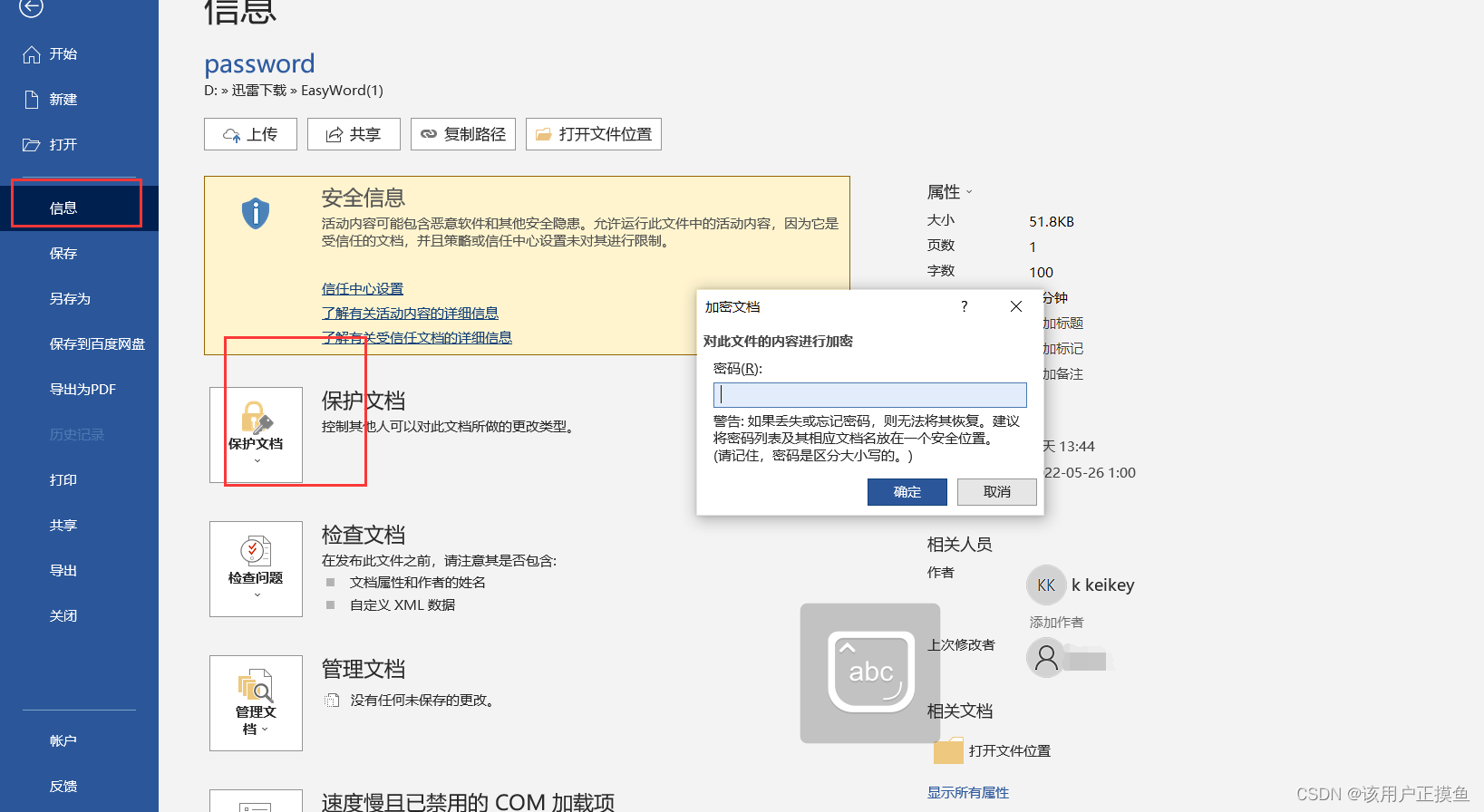Click the Check for Issues (检查问题) icon

click(256, 551)
